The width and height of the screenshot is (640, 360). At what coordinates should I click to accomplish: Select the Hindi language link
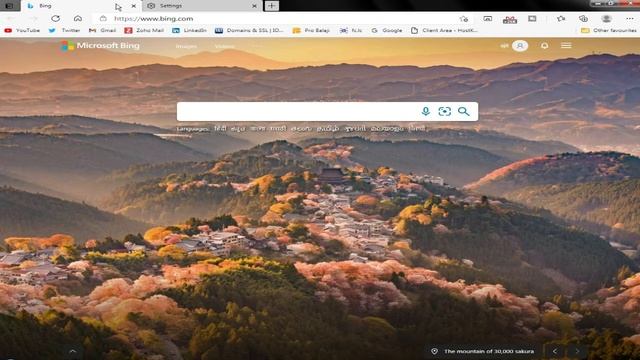220,129
